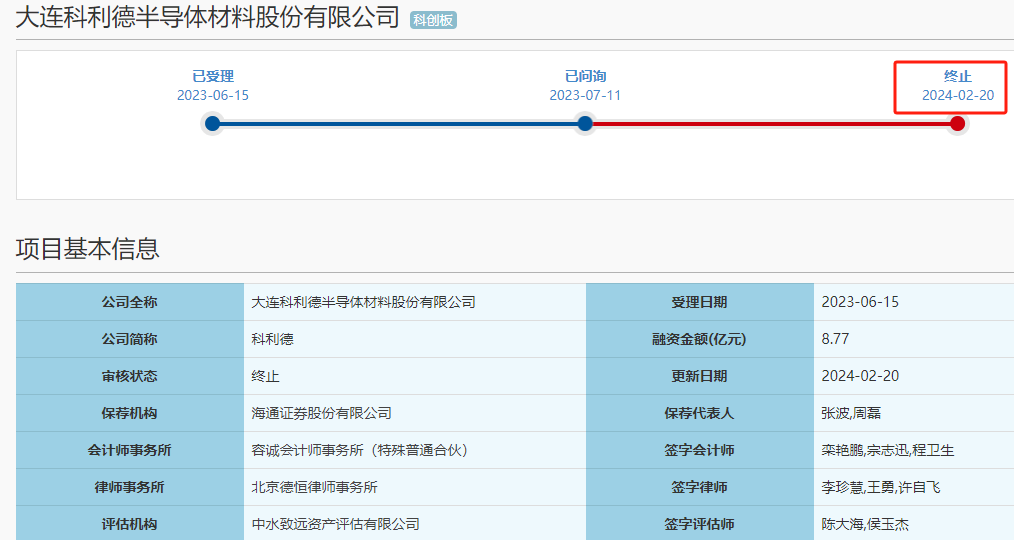Click the 签字评估师 header cell
Image resolution: width=1014 pixels, height=540 pixels.
[699, 524]
